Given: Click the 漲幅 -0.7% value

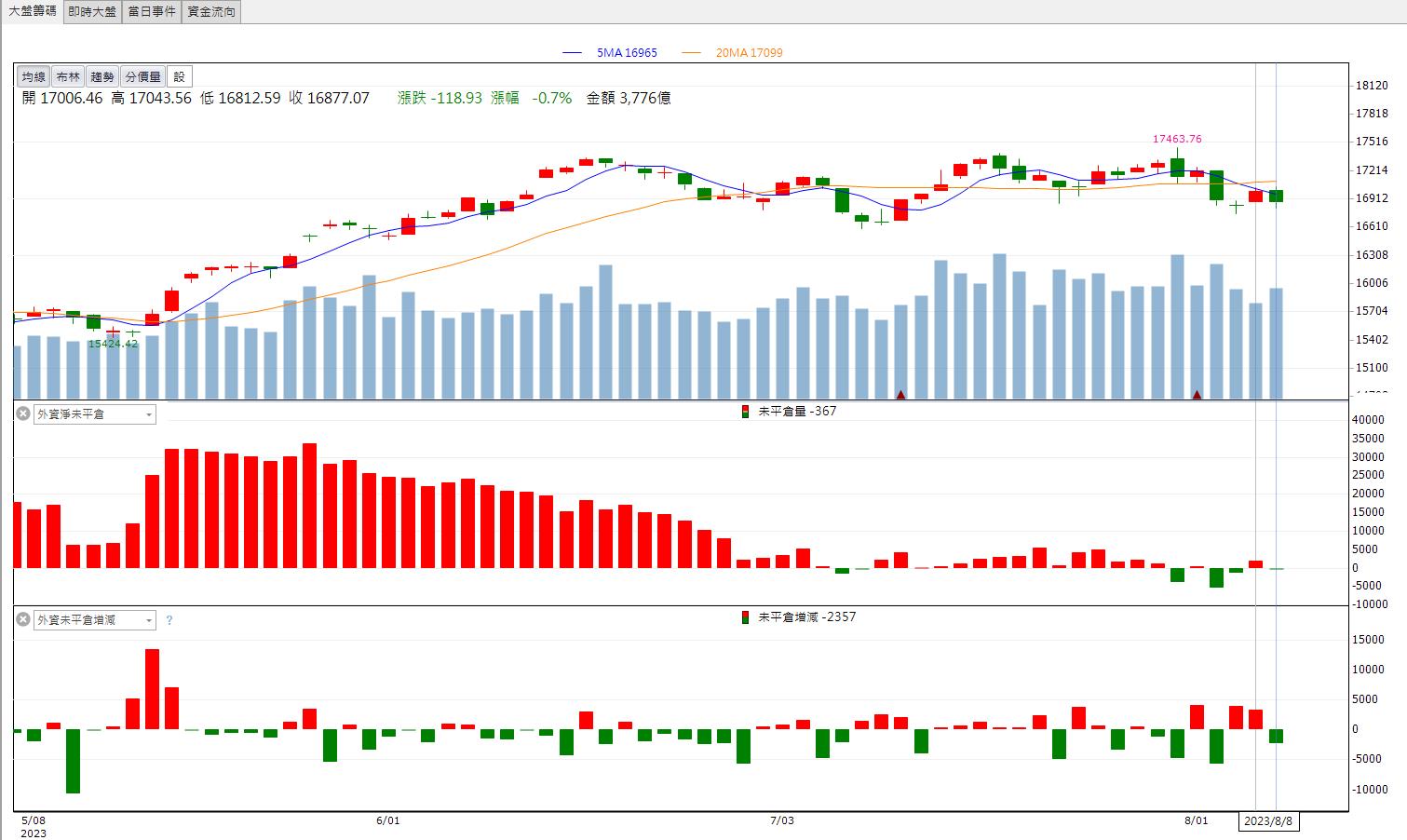Looking at the screenshot, I should click(532, 98).
